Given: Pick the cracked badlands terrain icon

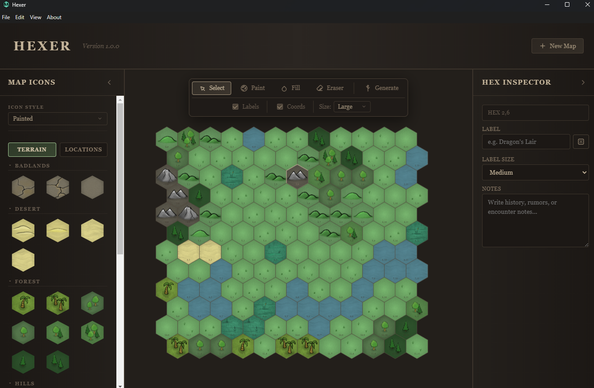Looking at the screenshot, I should (23, 187).
